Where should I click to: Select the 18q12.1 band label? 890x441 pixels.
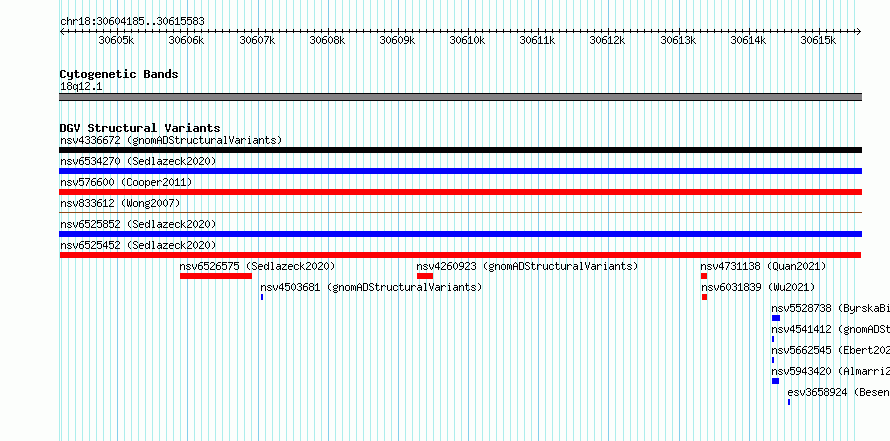click(81, 87)
